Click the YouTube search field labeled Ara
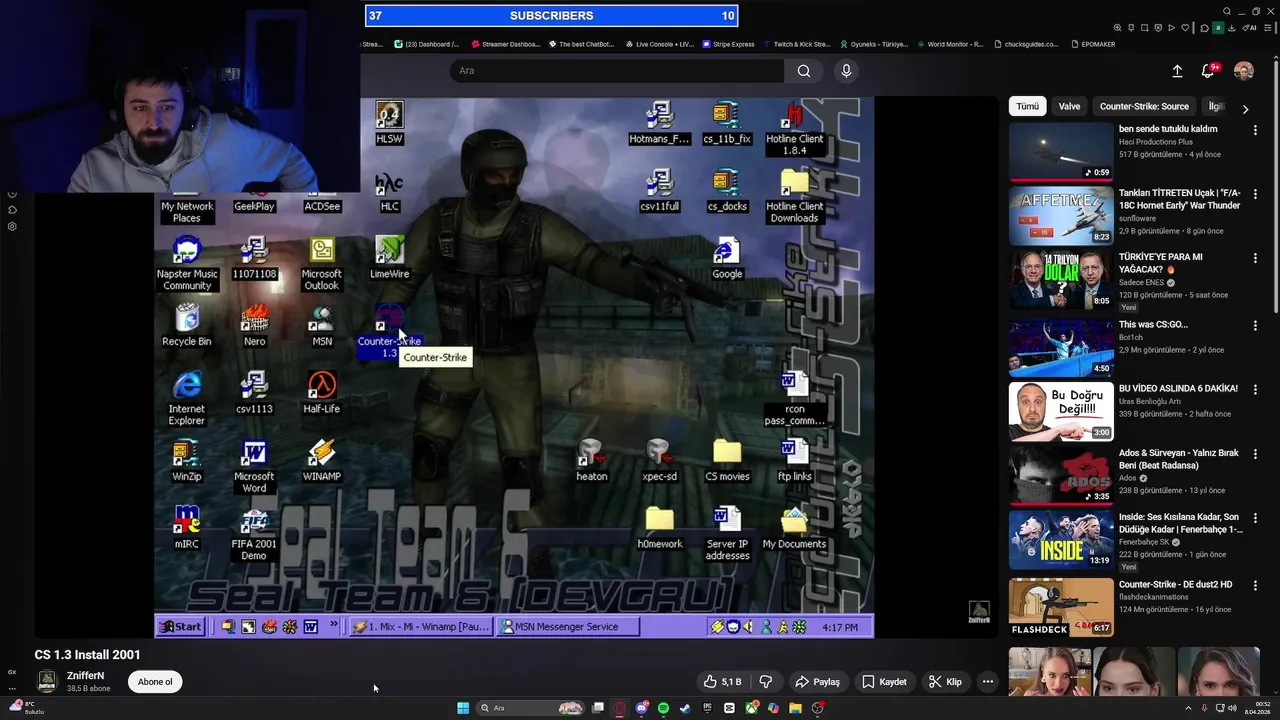The height and width of the screenshot is (720, 1280). [617, 71]
